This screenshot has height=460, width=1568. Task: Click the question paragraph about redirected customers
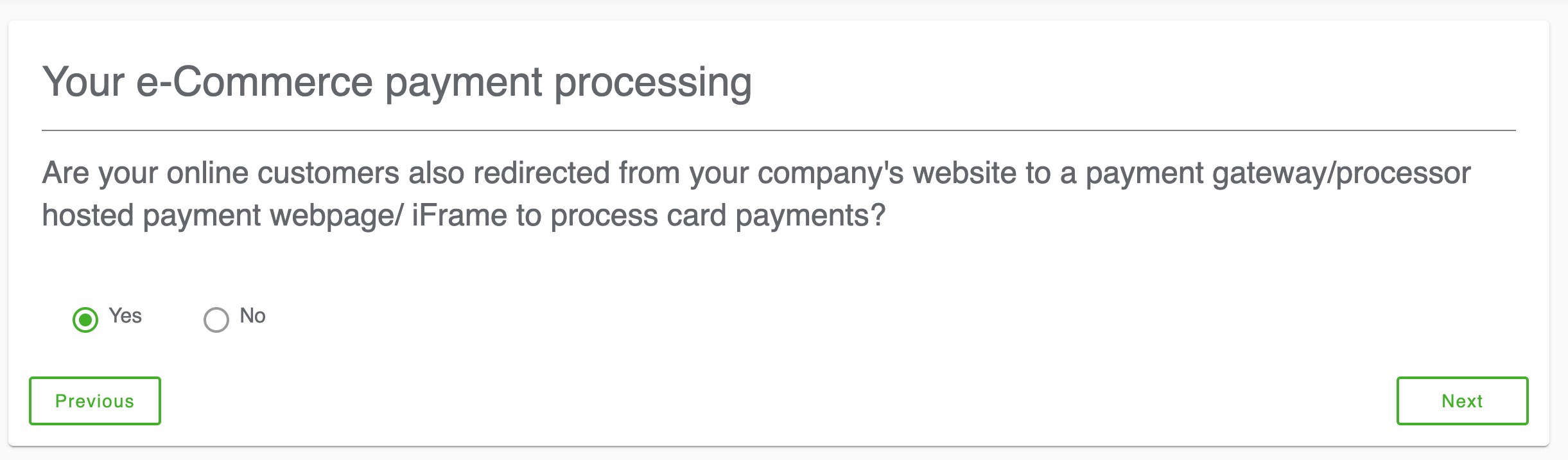click(756, 194)
